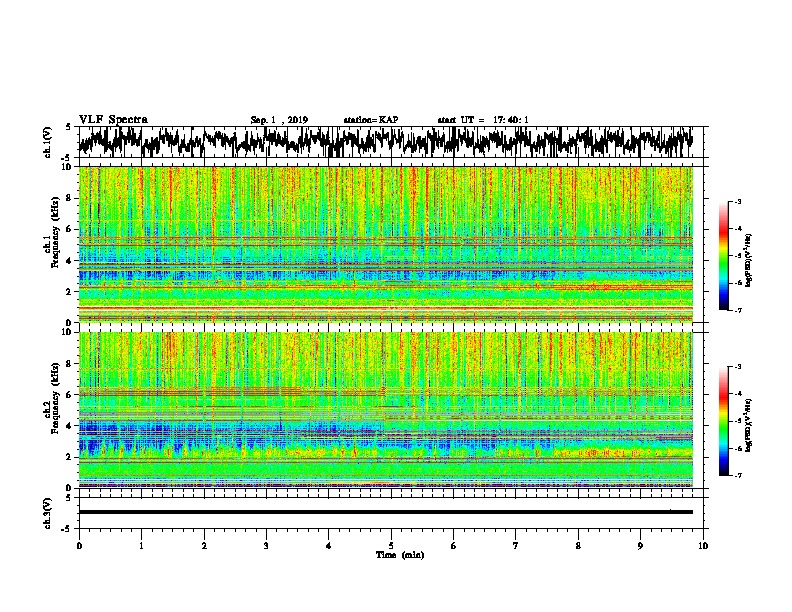The height and width of the screenshot is (612, 792).
Task: Click the "start UT = 17:40: 1" text
Action: [x=483, y=120]
